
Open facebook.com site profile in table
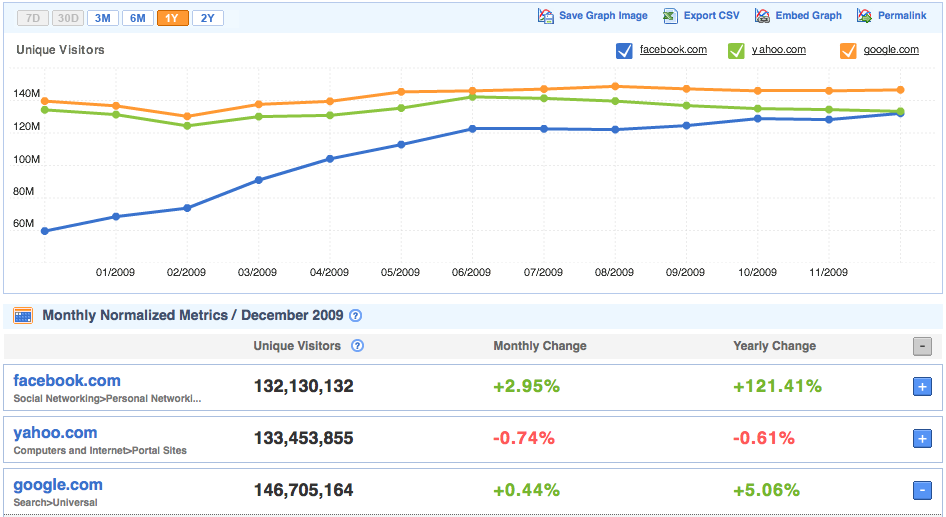point(67,381)
